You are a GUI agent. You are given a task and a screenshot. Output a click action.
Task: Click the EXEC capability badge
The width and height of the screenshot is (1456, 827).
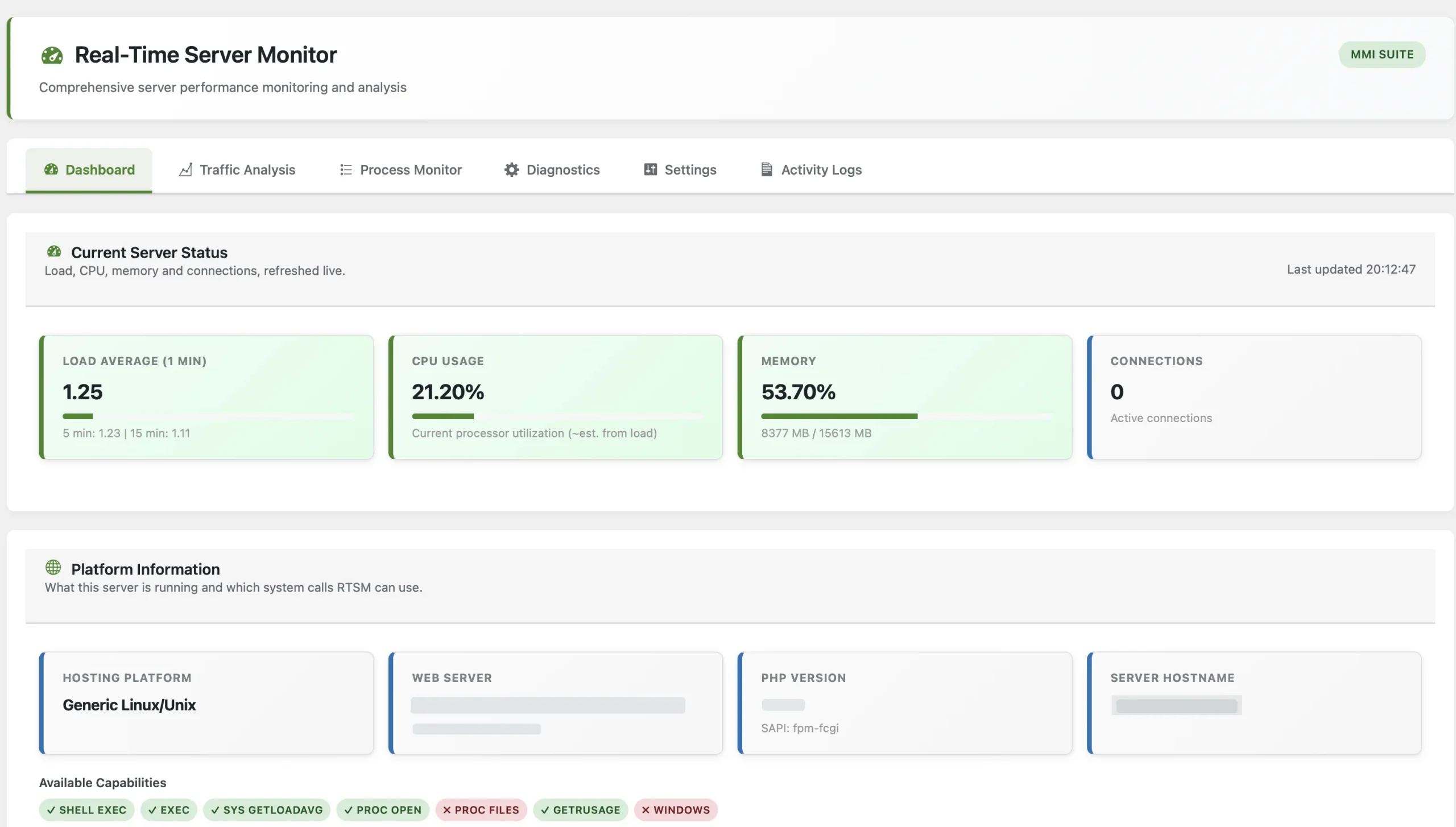[169, 810]
